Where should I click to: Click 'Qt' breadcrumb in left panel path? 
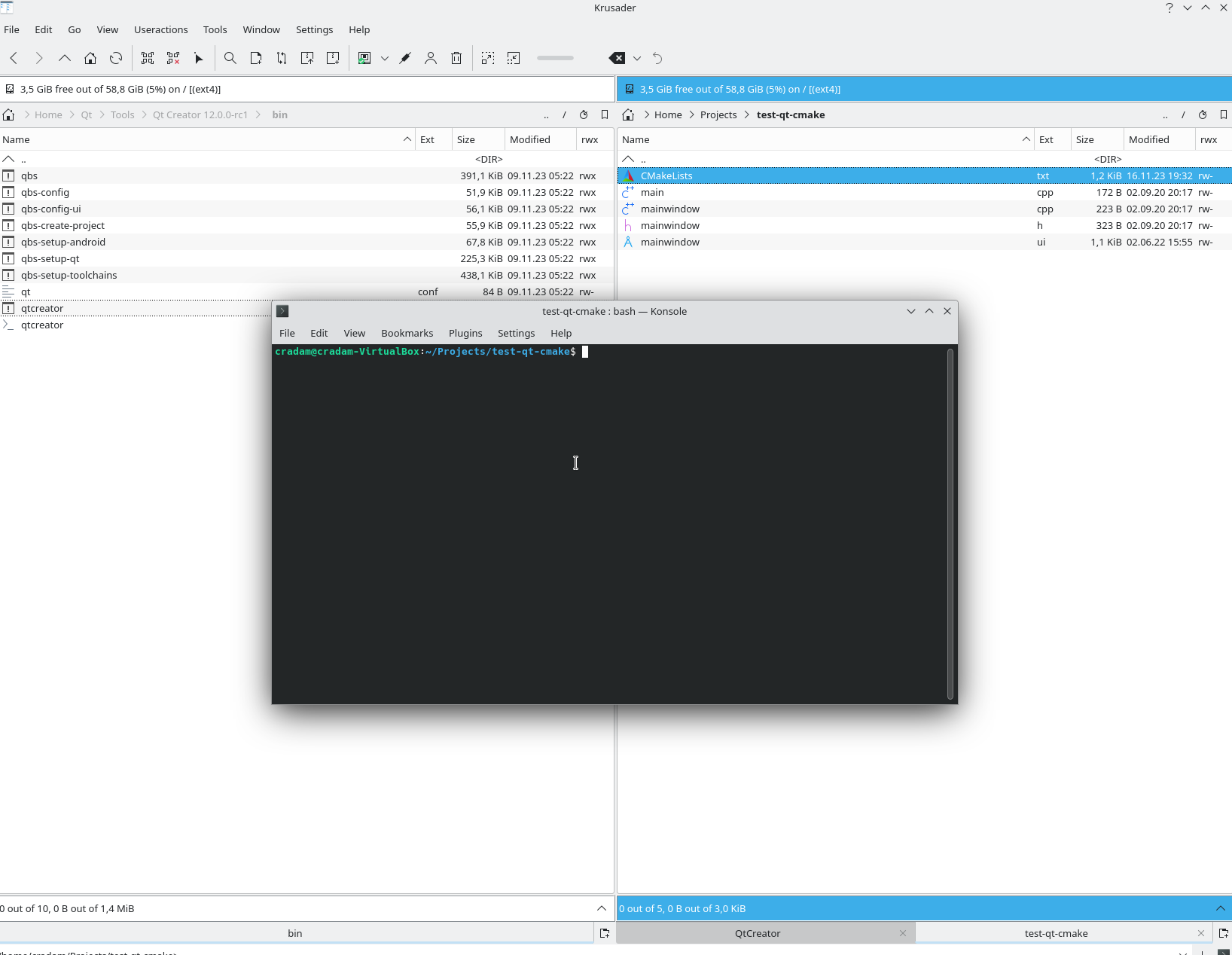point(87,114)
